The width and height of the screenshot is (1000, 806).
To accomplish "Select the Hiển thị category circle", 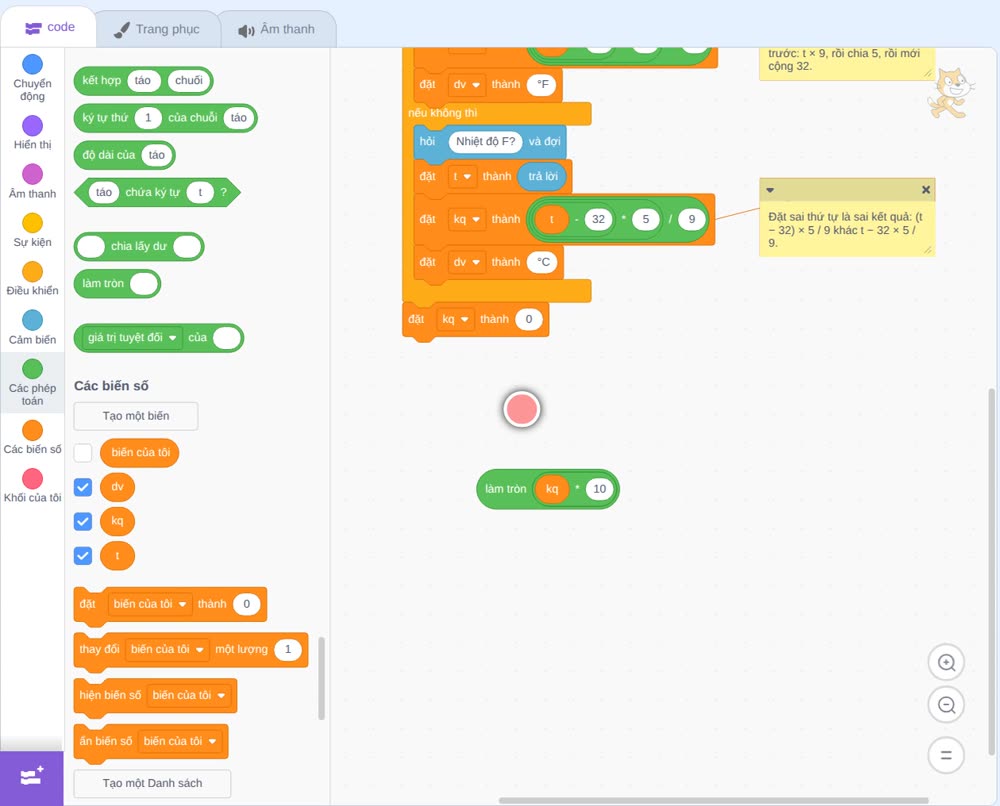I will tap(33, 126).
